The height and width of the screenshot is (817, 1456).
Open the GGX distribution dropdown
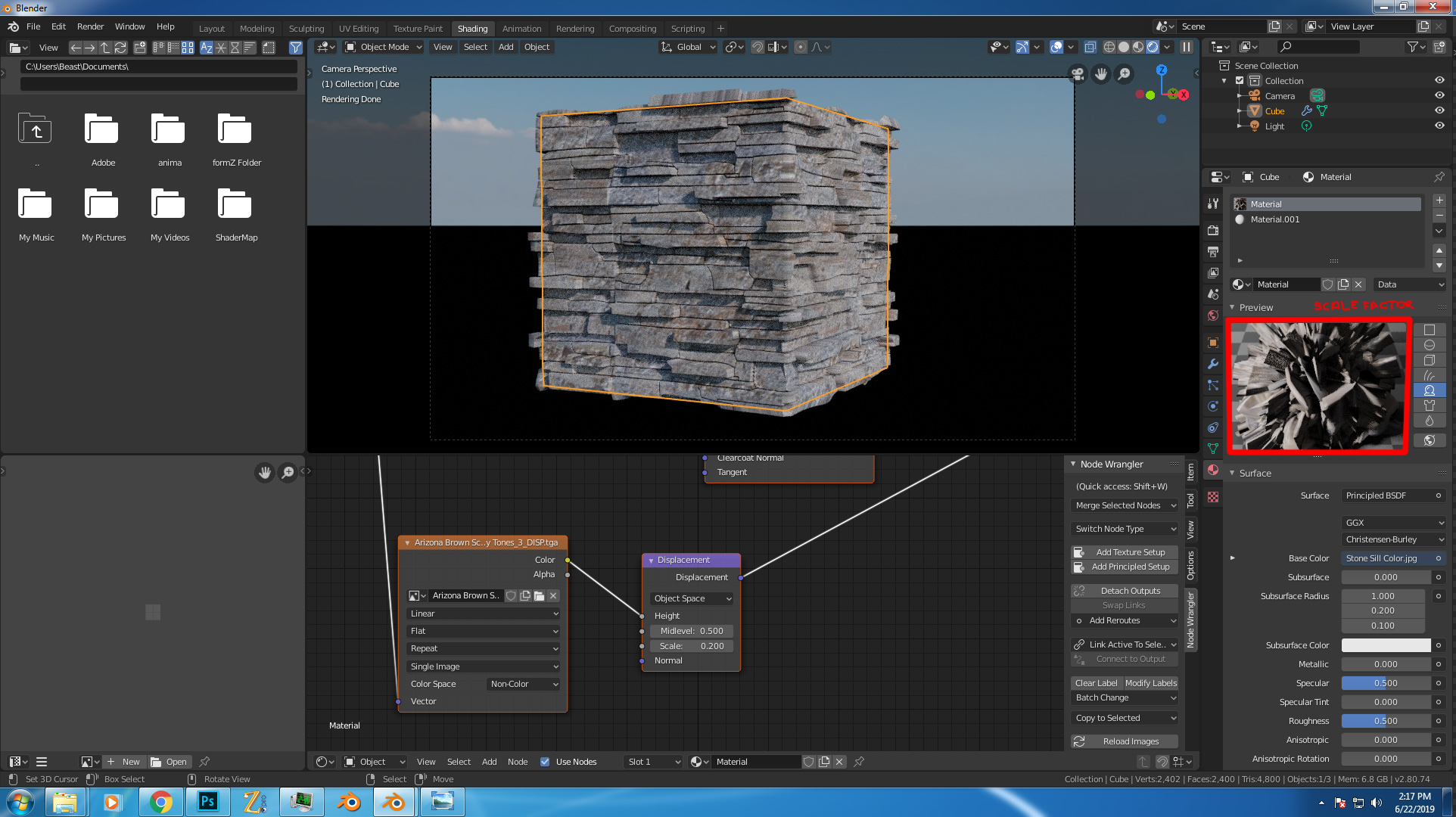(1394, 523)
